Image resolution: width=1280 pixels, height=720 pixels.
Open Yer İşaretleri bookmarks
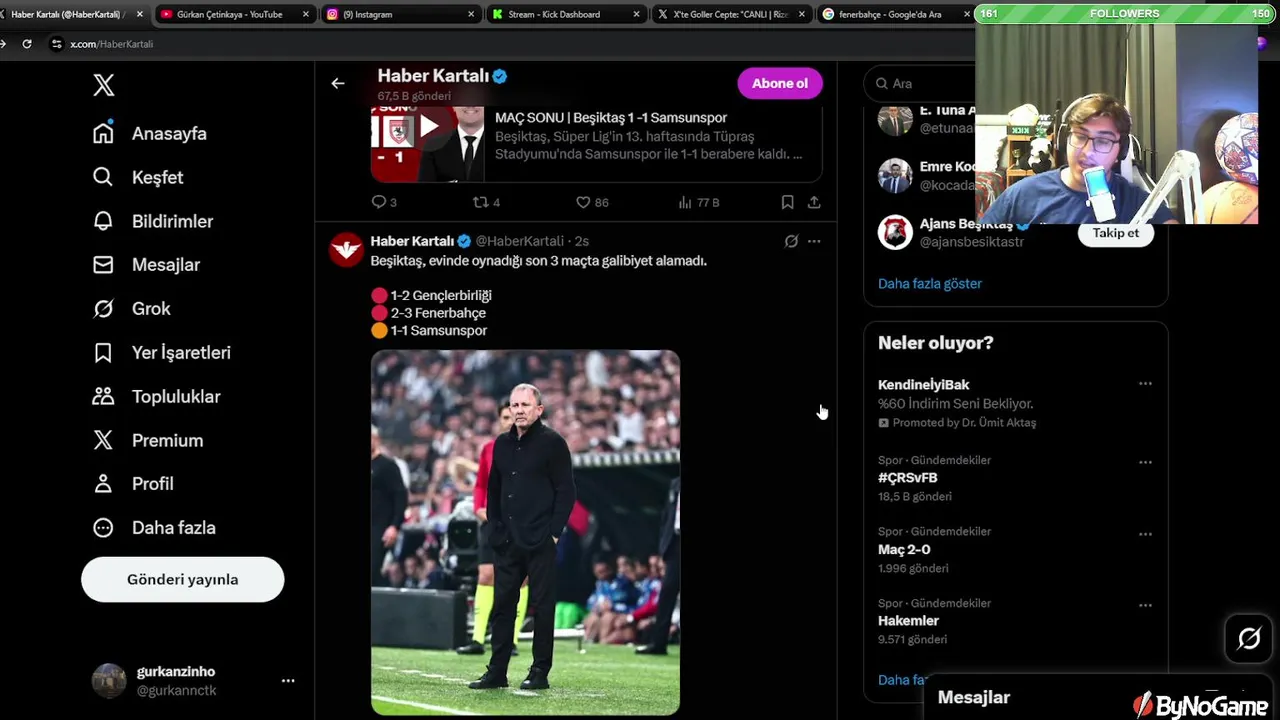[161, 352]
